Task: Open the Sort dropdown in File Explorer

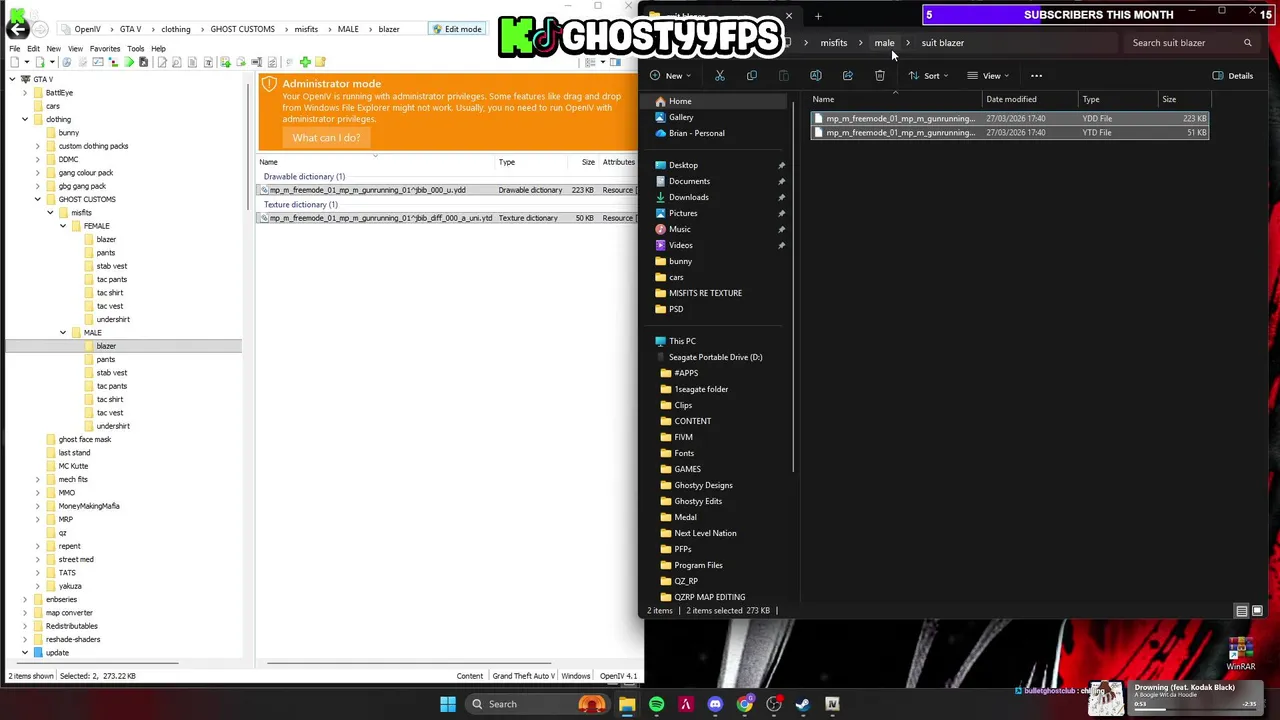Action: (x=928, y=76)
